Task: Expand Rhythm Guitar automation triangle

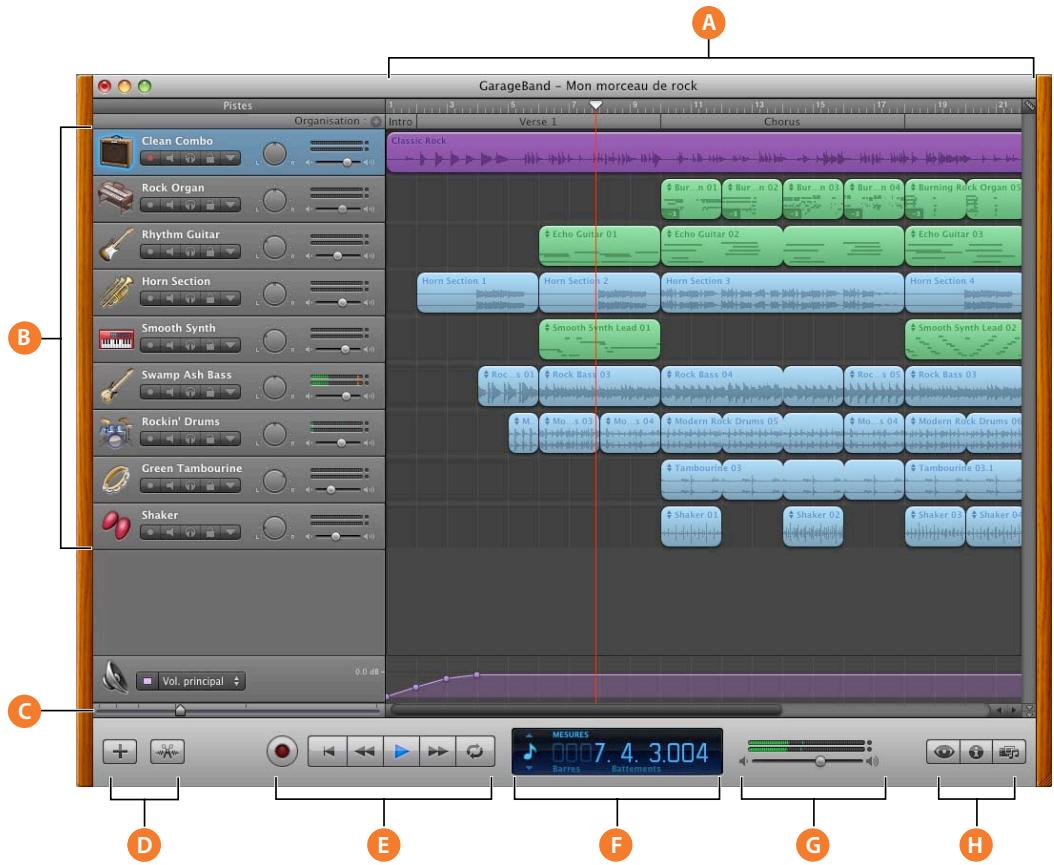Action: pos(231,252)
